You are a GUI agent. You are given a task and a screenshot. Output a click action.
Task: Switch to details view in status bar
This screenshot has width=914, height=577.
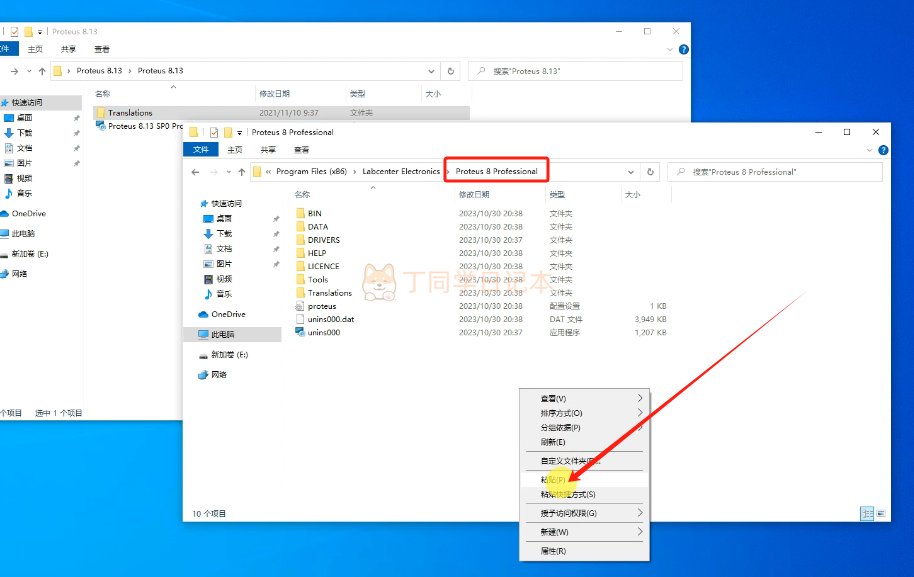pos(867,513)
